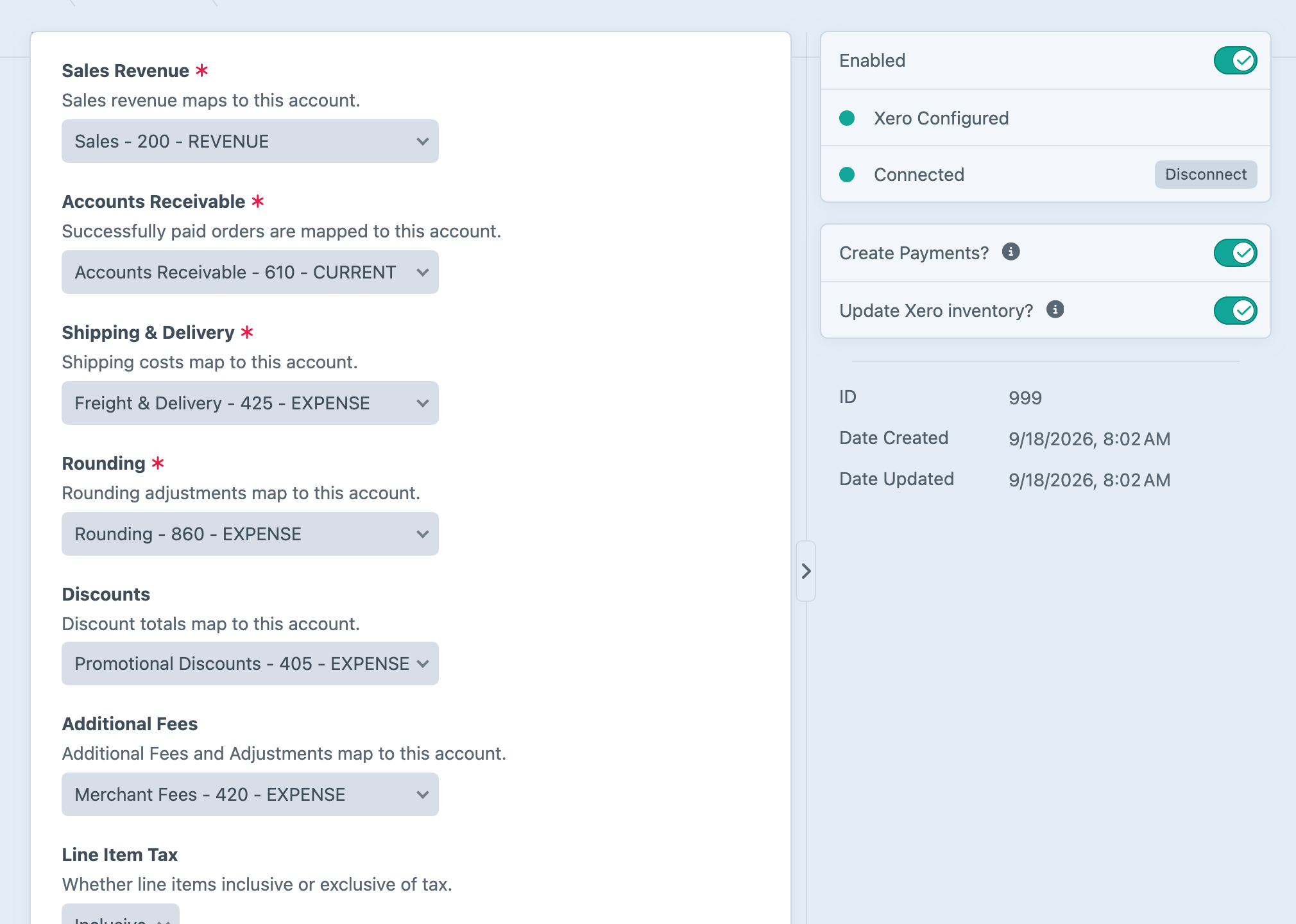Show info for Create Payments

(x=1011, y=252)
